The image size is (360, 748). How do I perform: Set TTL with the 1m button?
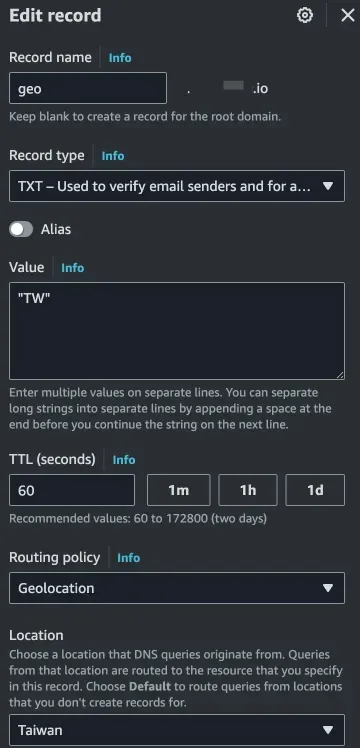[x=179, y=490]
